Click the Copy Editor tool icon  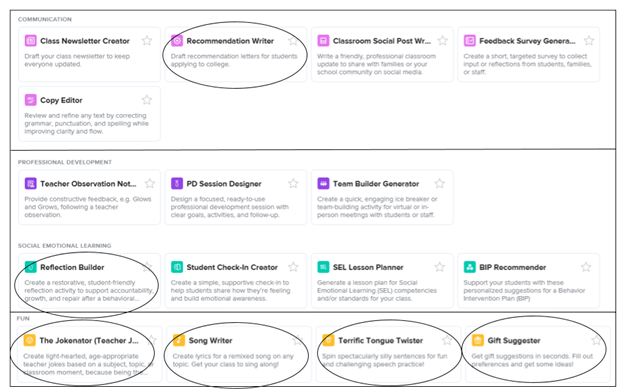point(30,100)
